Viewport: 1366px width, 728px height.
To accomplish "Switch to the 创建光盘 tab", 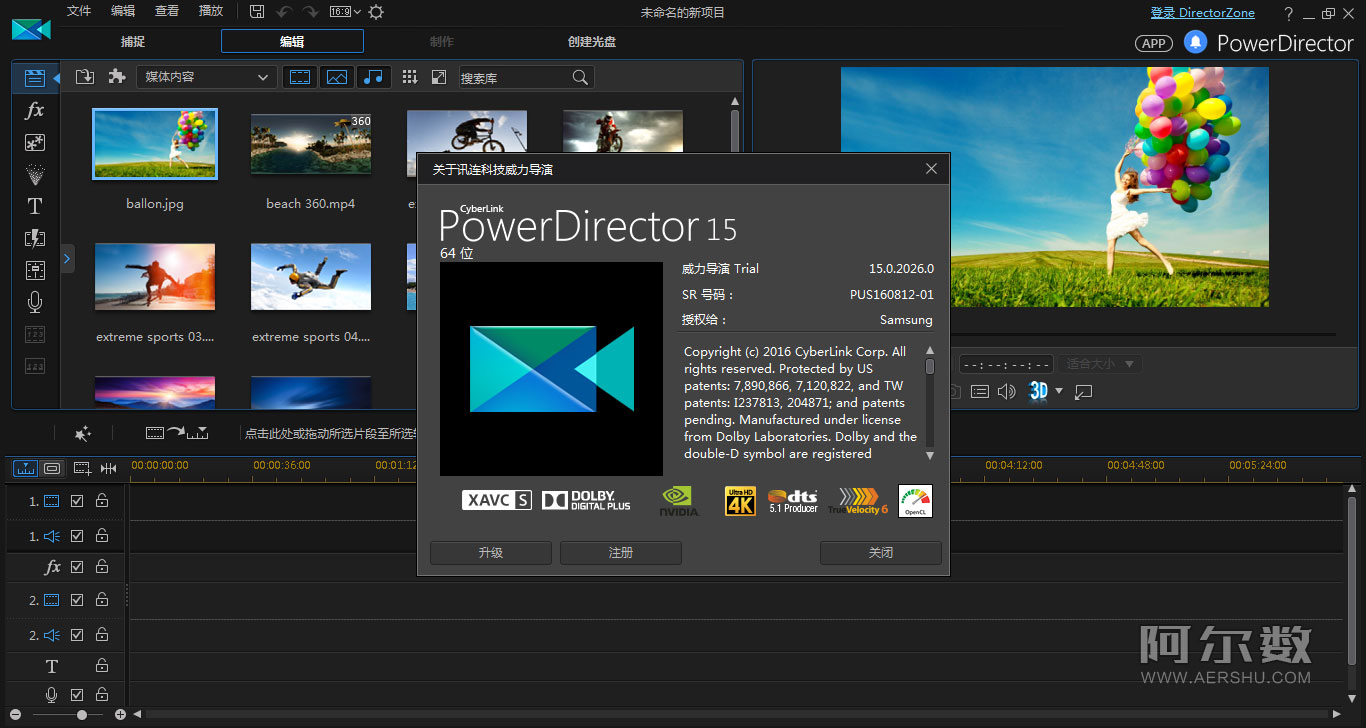I will click(592, 42).
